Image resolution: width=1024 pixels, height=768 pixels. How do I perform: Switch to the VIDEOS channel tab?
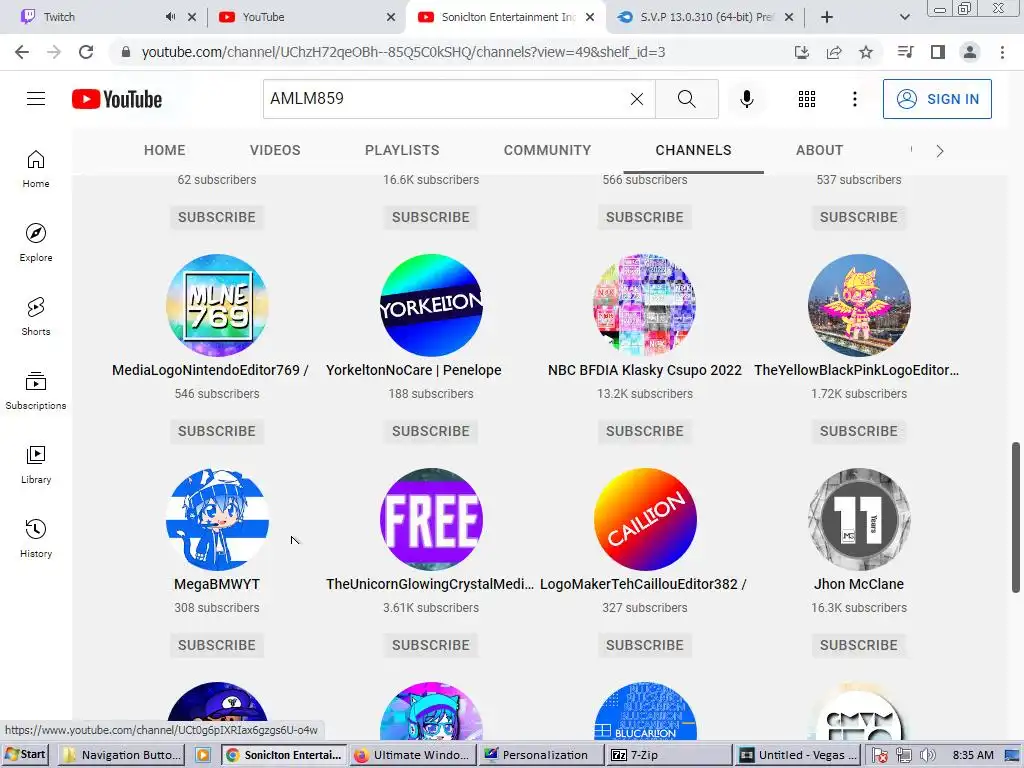point(275,150)
